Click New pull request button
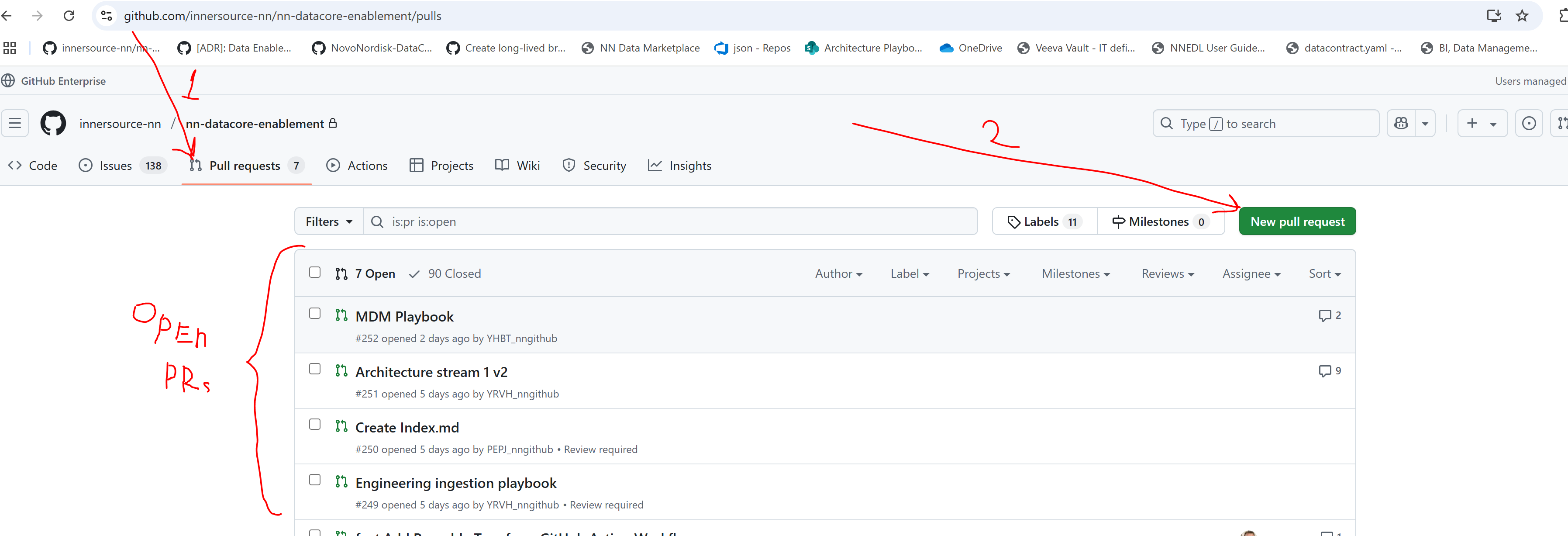This screenshot has width=1568, height=536. pos(1297,222)
